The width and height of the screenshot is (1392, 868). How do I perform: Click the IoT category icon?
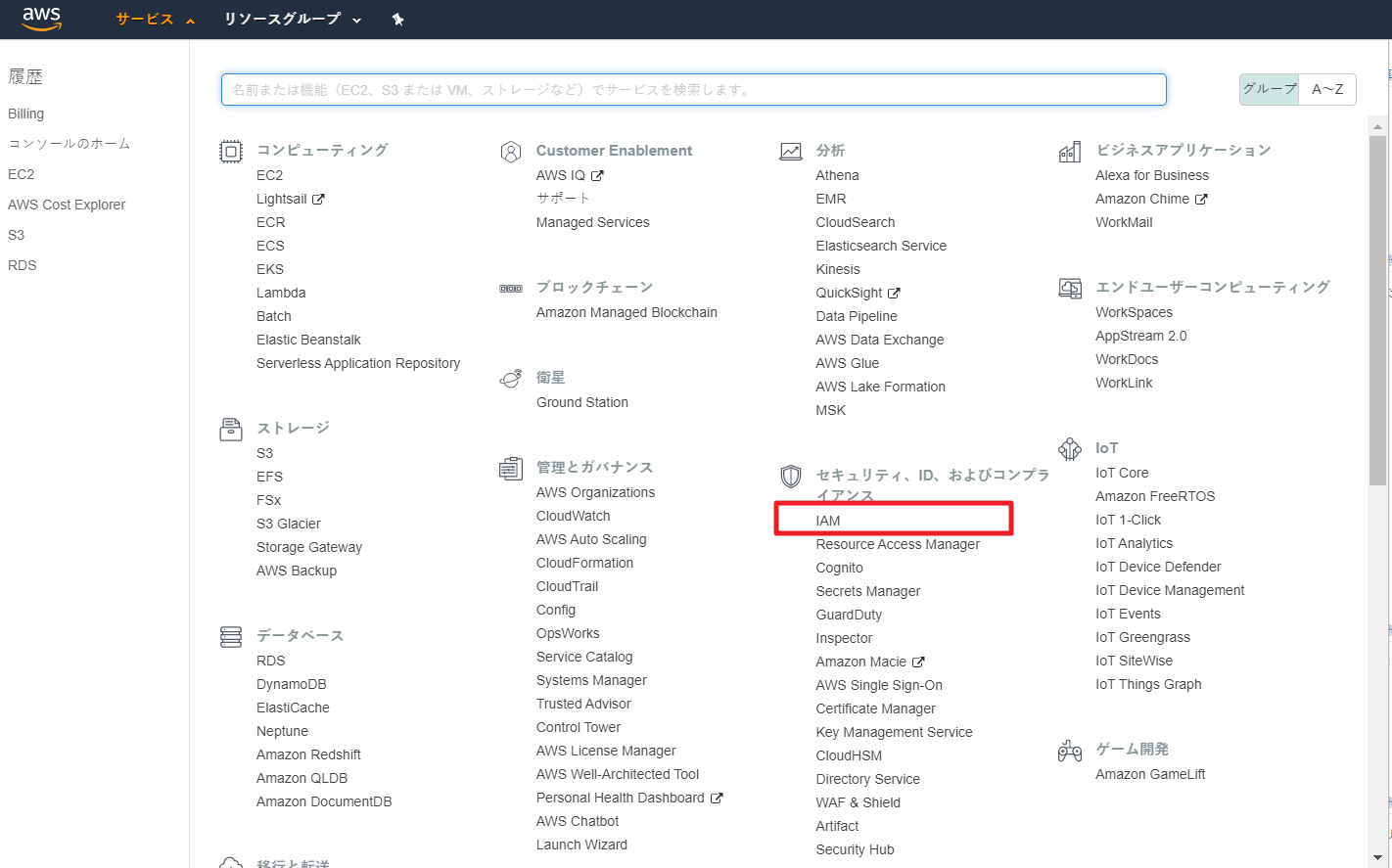(1070, 449)
